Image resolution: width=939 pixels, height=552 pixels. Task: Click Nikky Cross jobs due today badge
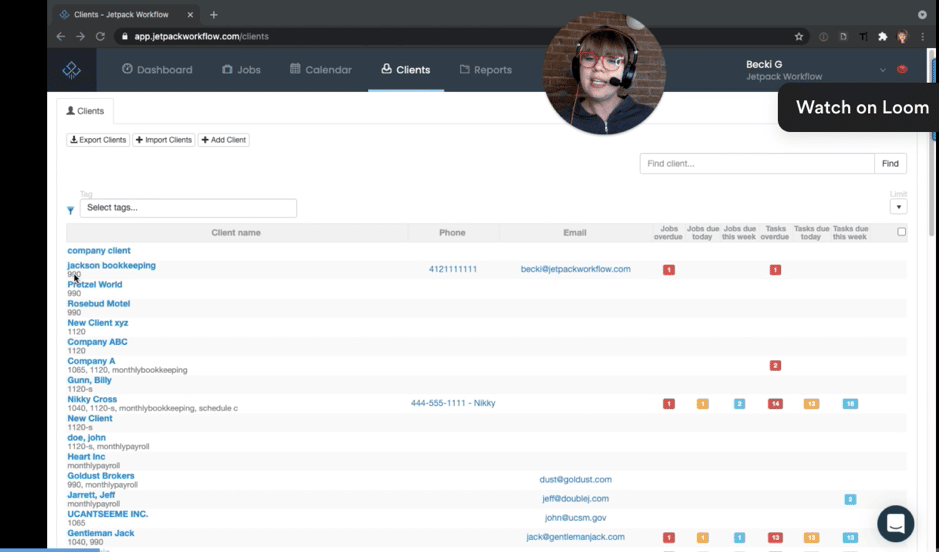point(702,404)
